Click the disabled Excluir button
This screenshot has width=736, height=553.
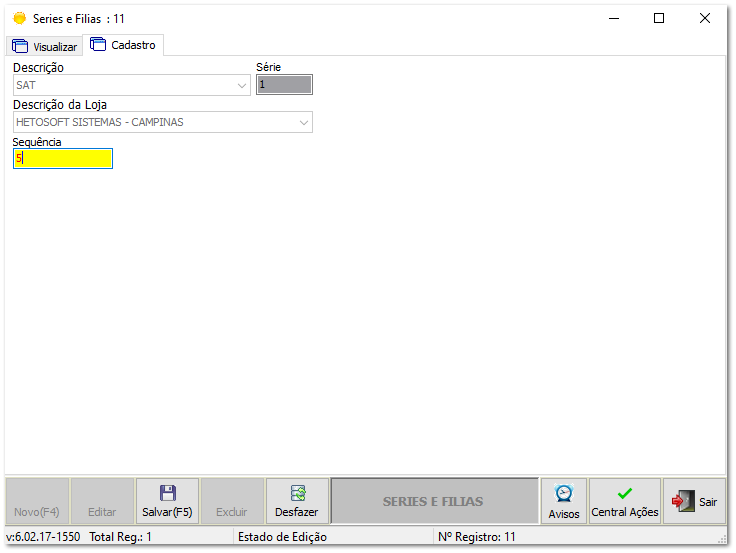[x=231, y=501]
